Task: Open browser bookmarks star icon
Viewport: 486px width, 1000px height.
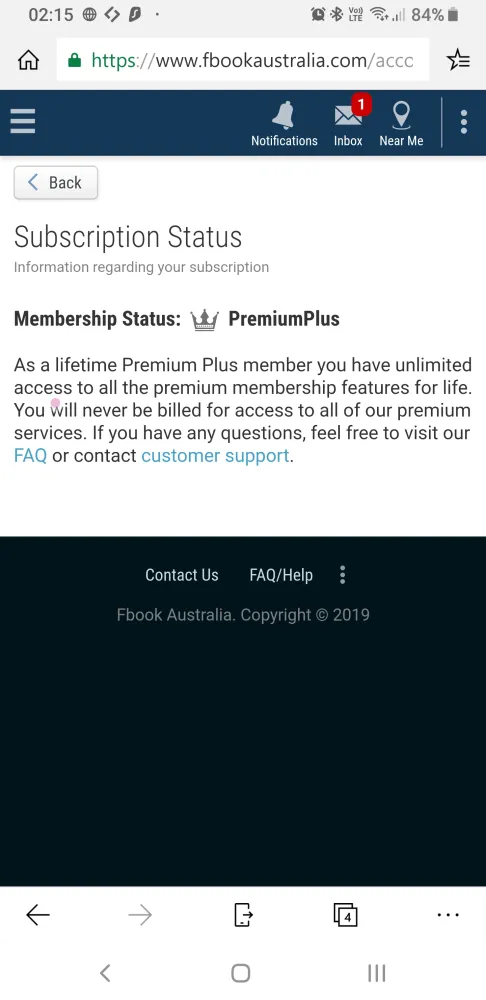Action: pyautogui.click(x=458, y=61)
